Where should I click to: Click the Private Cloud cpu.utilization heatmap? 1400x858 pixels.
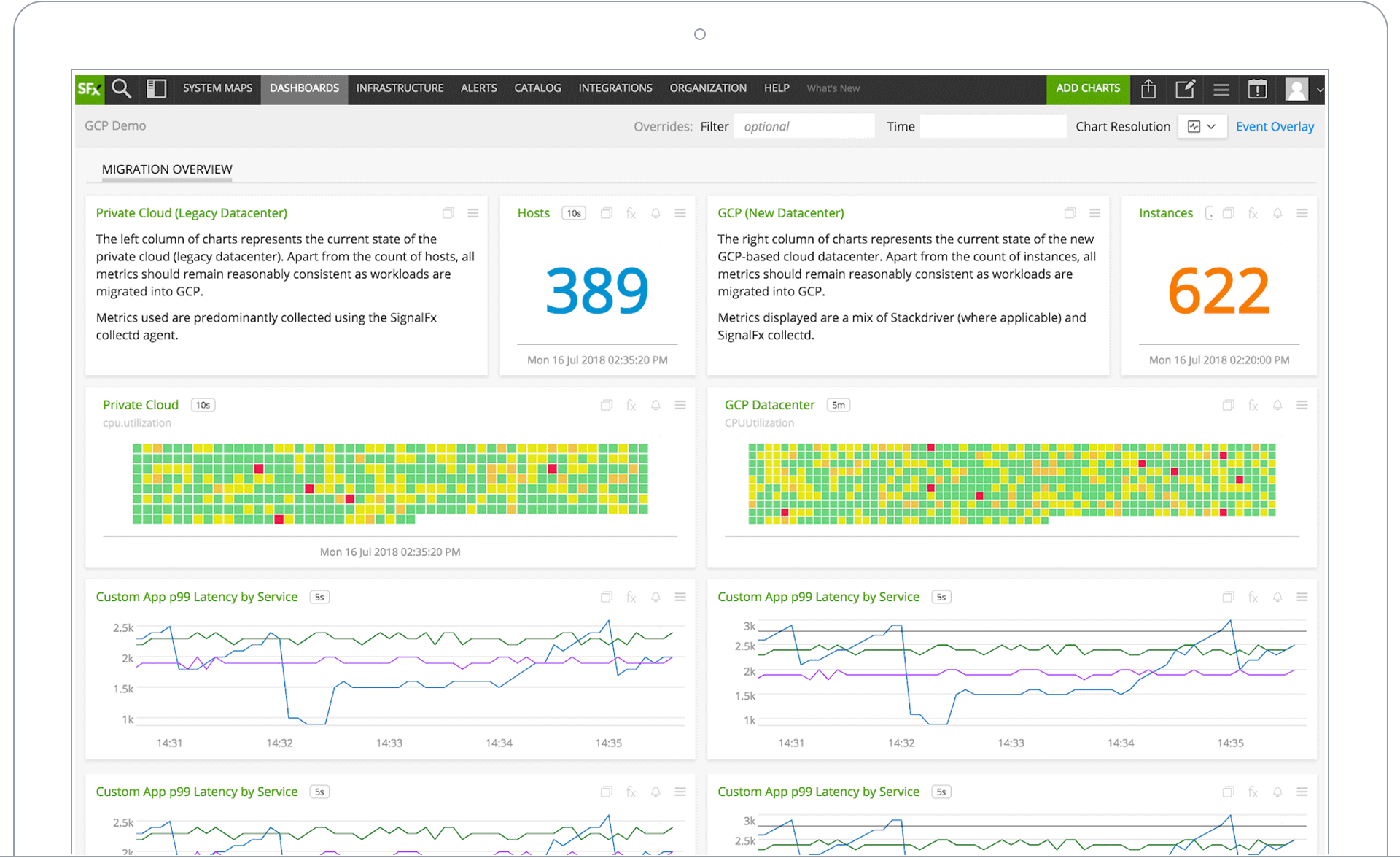390,484
